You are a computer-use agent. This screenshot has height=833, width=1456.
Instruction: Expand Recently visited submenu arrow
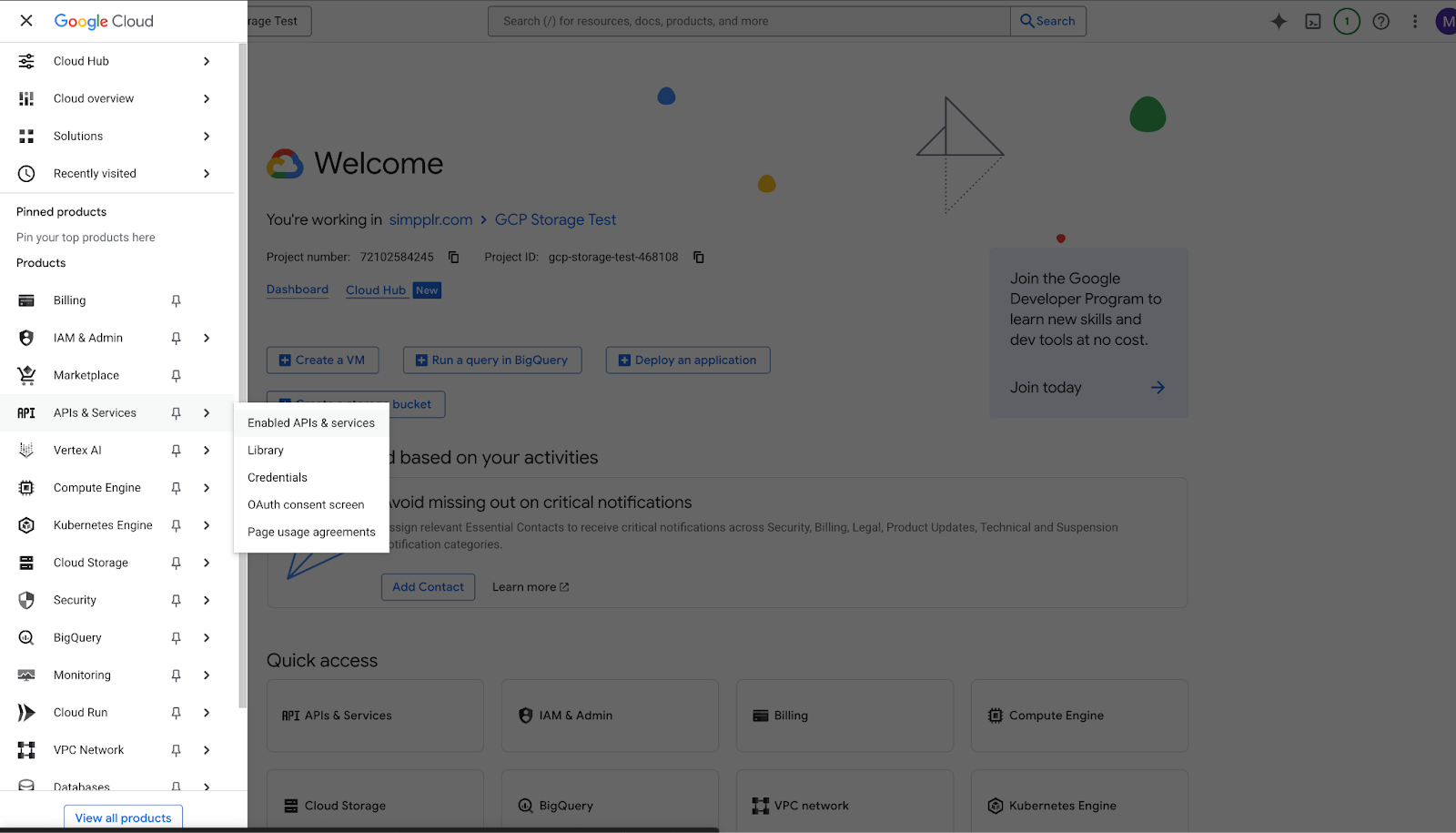click(x=207, y=174)
